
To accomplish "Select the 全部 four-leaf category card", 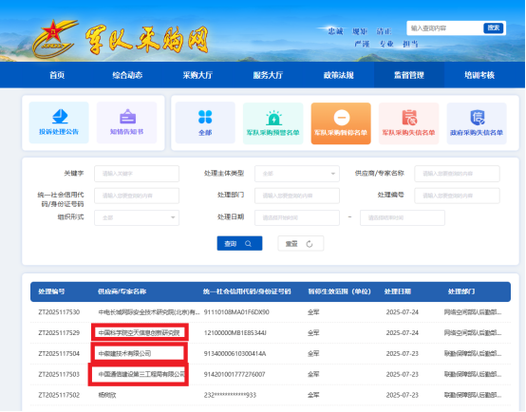I will click(205, 123).
